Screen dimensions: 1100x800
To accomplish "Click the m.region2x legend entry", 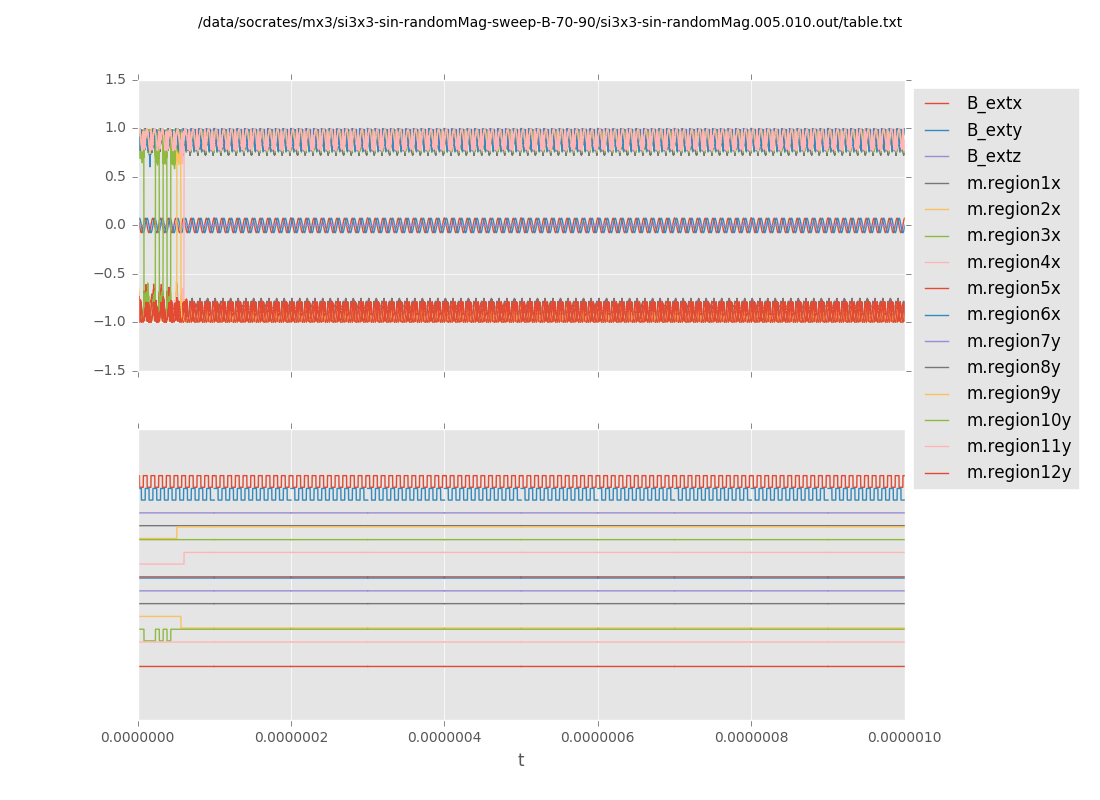I will click(x=1013, y=209).
